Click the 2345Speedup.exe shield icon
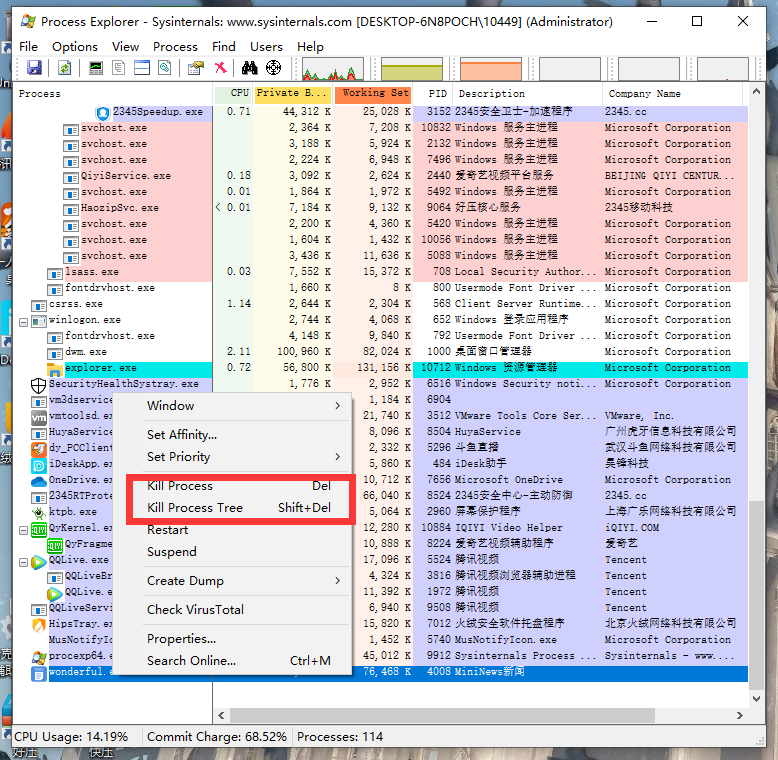This screenshot has width=778, height=760. 103,114
